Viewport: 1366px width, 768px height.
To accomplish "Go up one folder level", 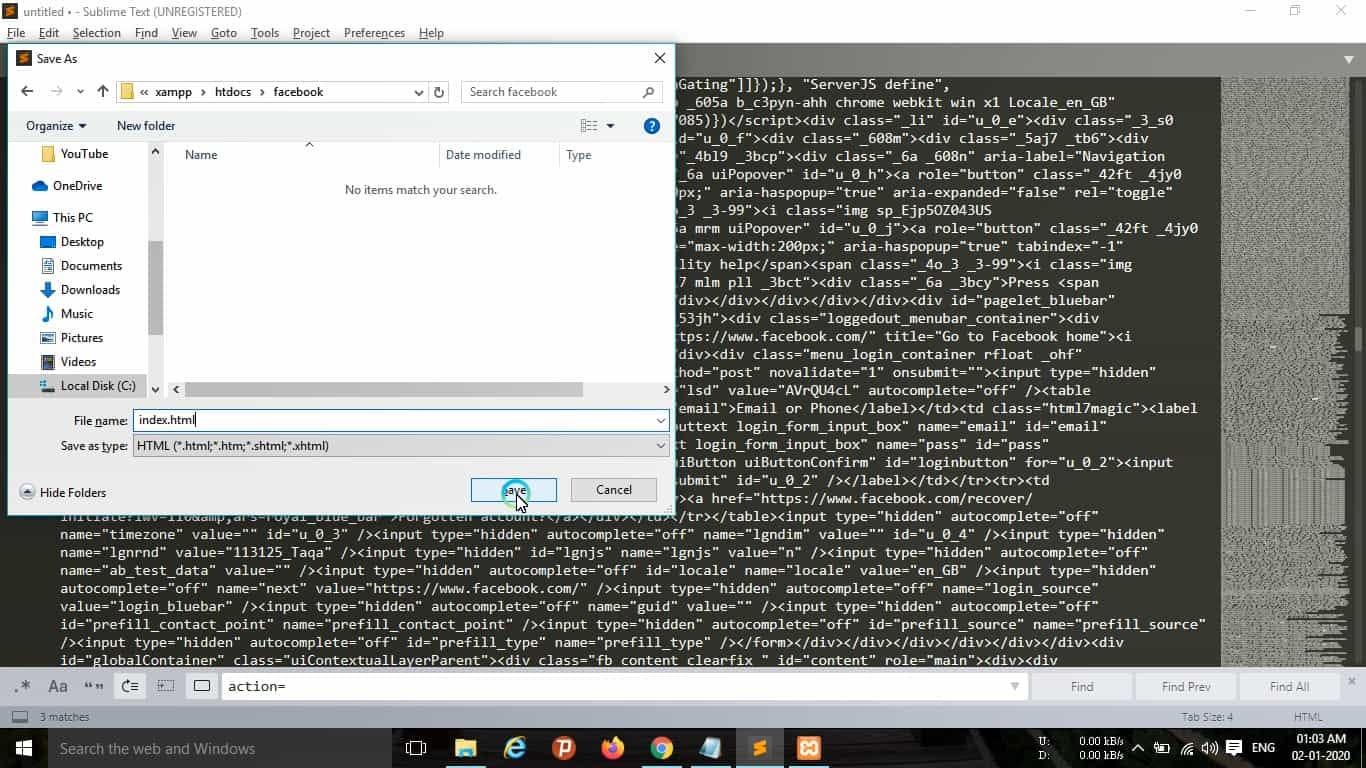I will (103, 91).
